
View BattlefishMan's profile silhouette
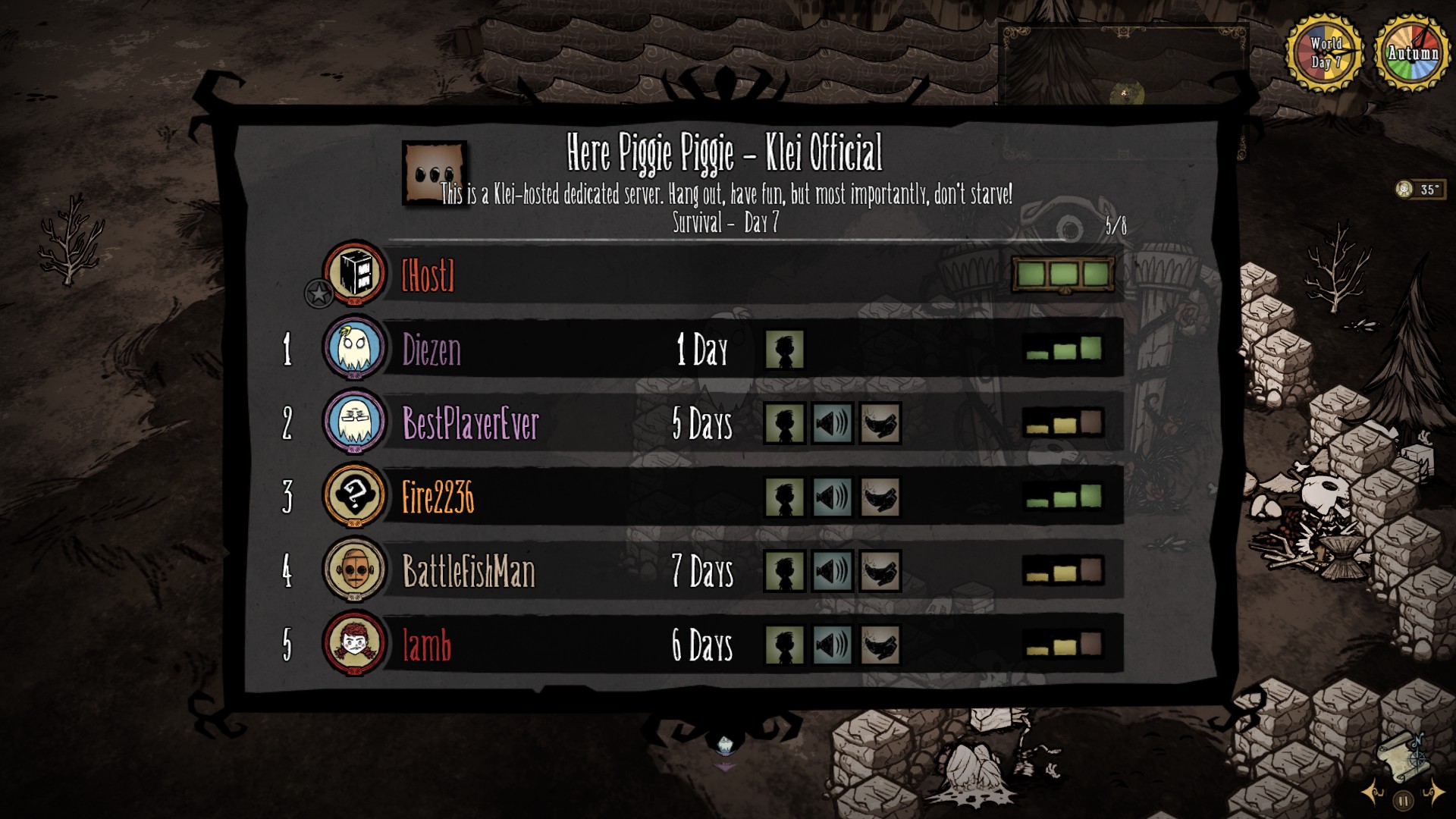click(x=784, y=571)
